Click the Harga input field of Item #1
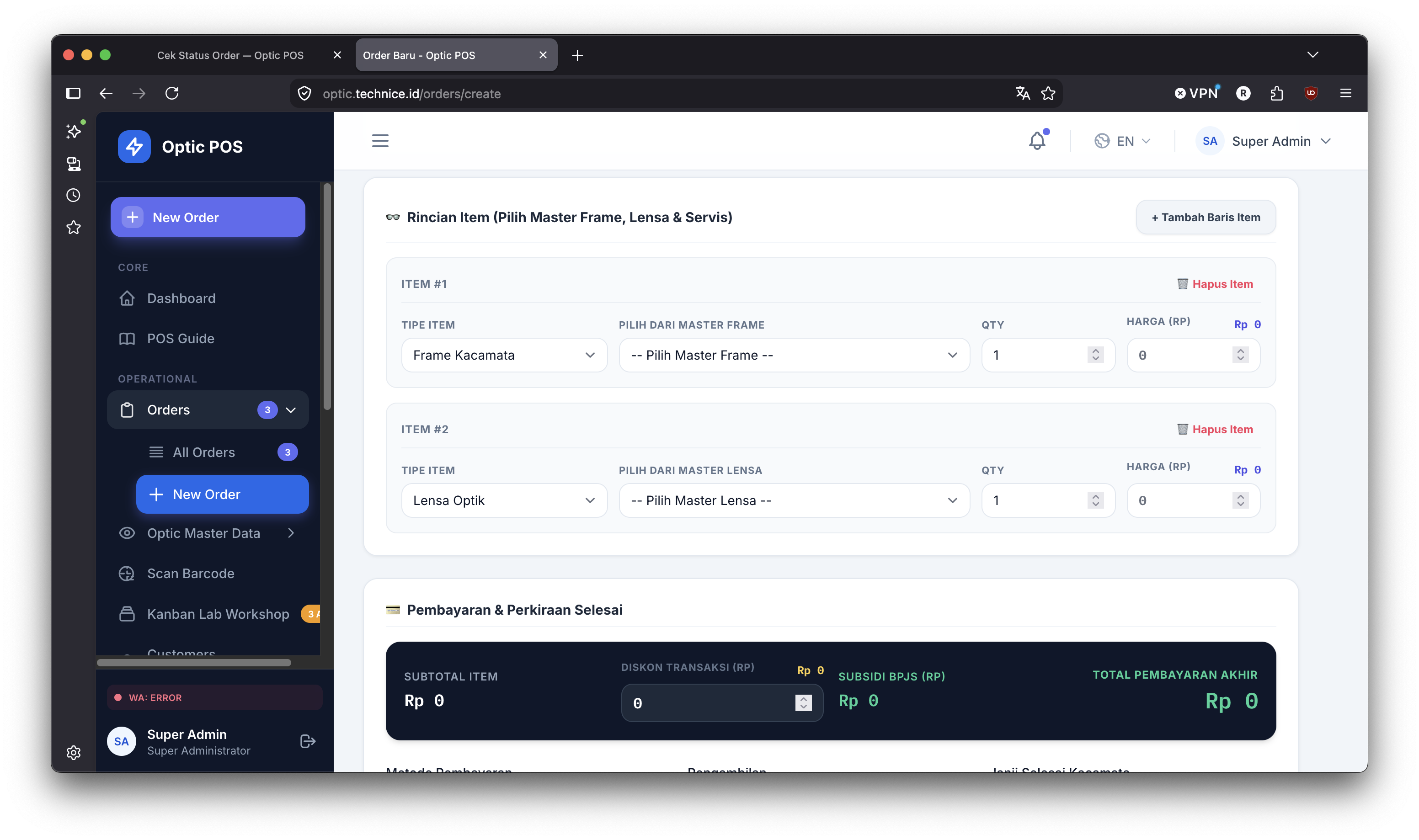Viewport: 1419px width, 840px height. tap(1193, 355)
